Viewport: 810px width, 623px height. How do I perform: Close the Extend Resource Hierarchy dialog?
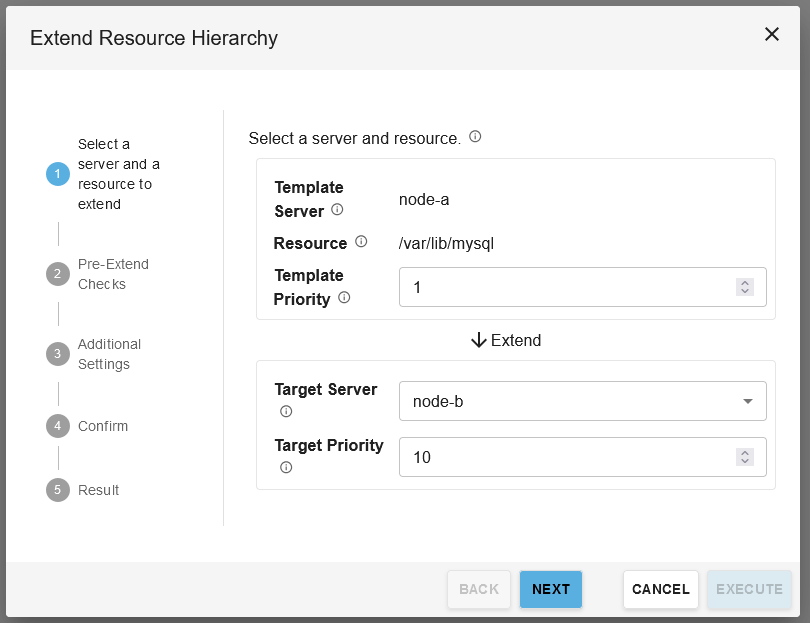pyautogui.click(x=772, y=34)
